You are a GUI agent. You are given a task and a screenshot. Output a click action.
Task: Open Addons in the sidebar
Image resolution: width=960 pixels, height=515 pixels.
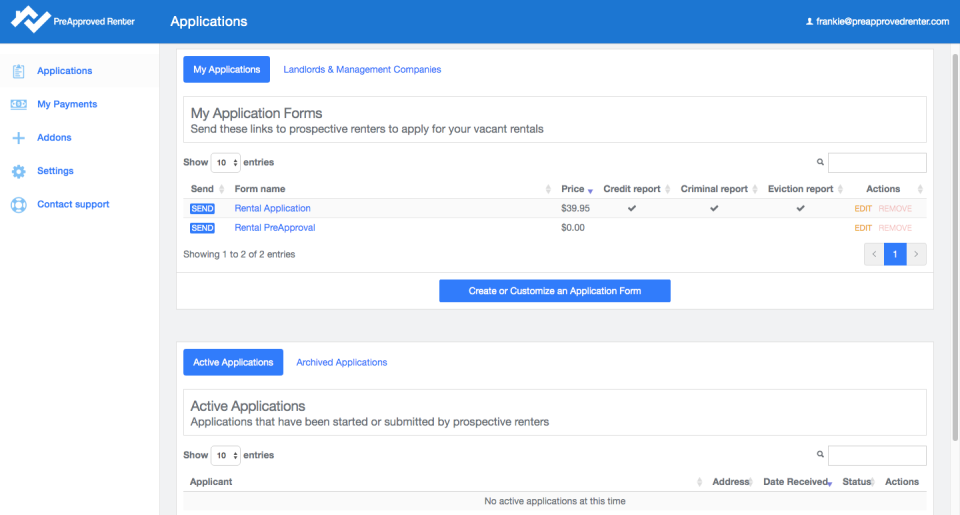54,138
